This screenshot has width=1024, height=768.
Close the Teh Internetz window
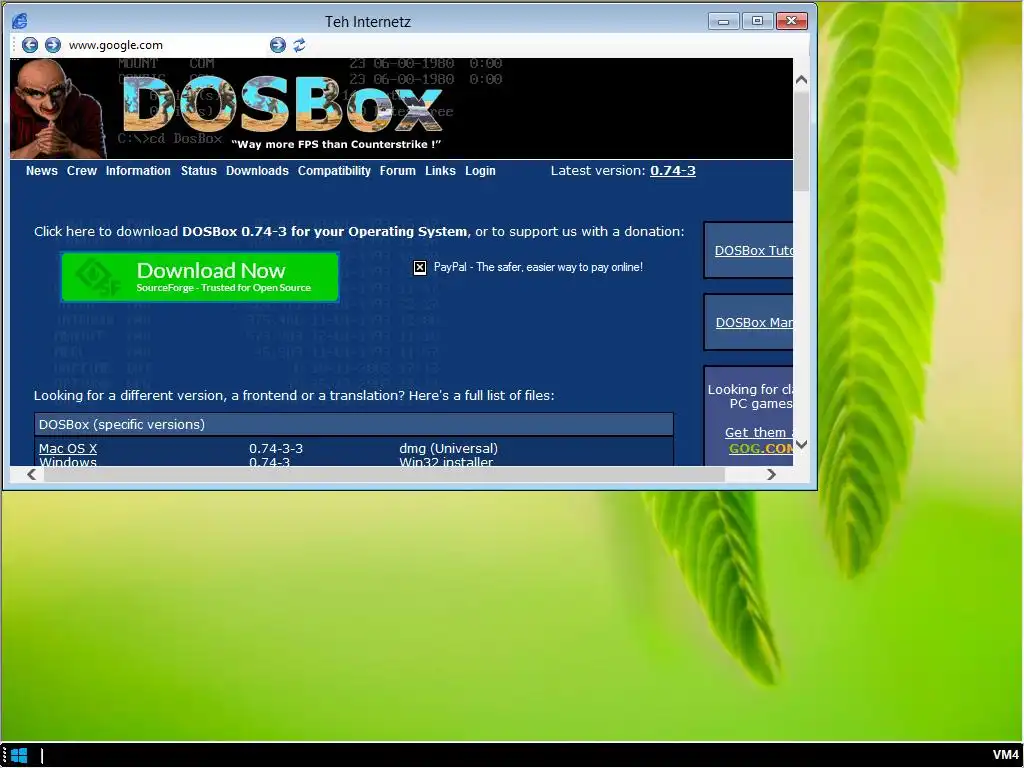(792, 22)
